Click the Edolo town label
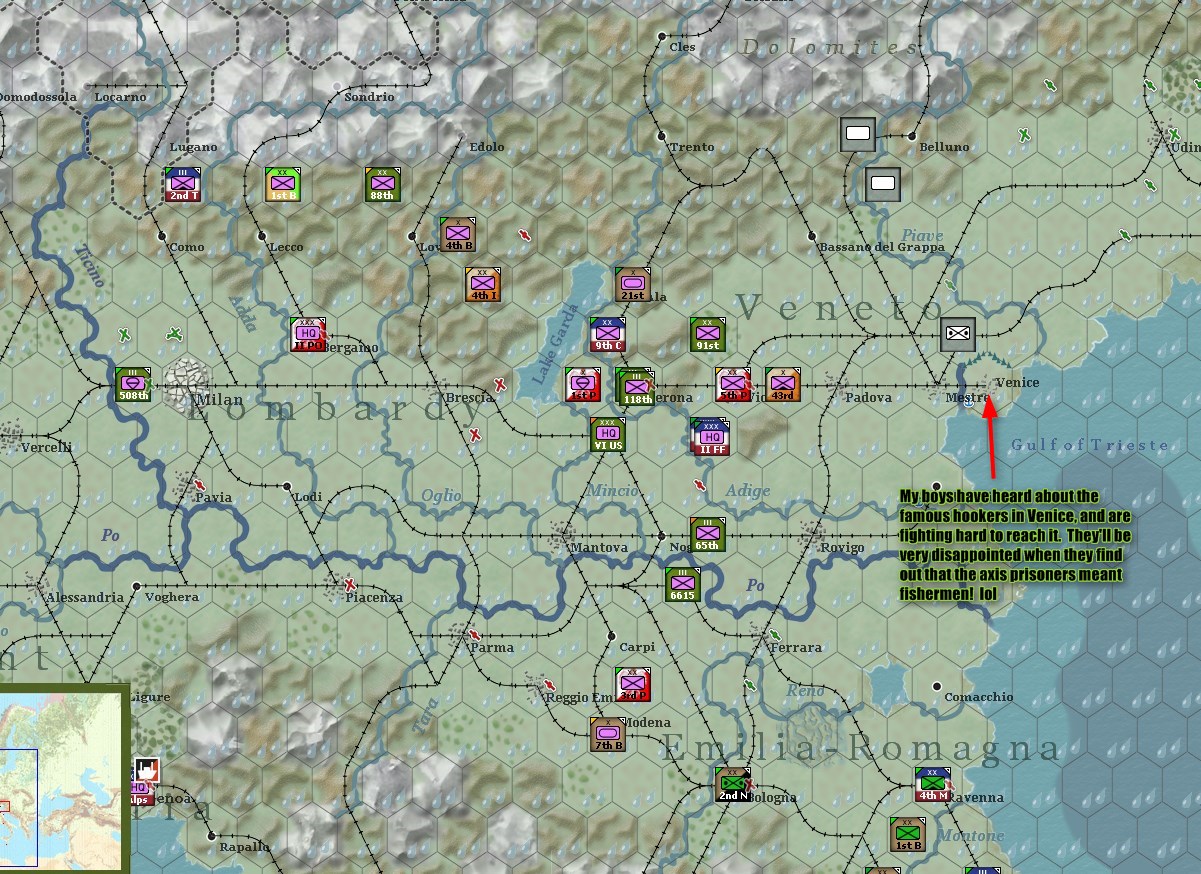 point(487,148)
